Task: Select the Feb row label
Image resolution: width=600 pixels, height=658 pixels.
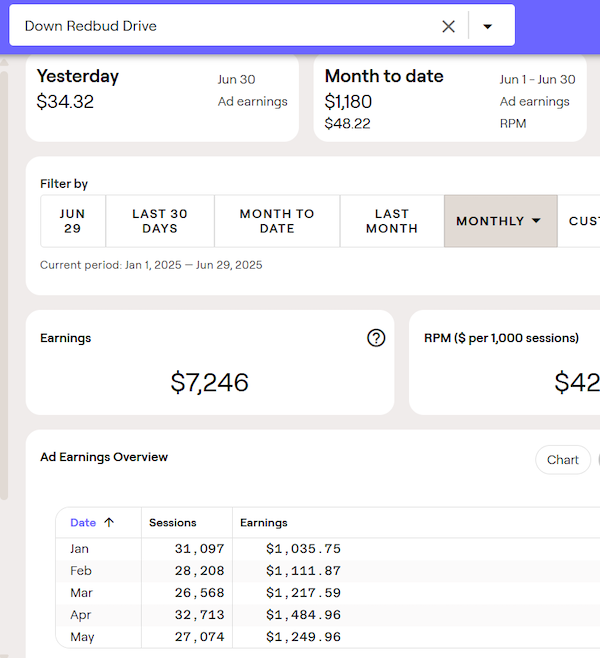Action: (81, 571)
